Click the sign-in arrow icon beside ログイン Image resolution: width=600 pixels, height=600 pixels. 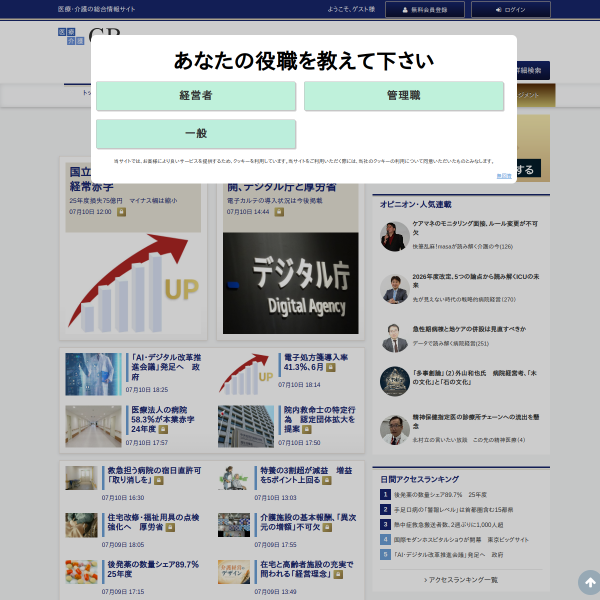pyautogui.click(x=499, y=10)
